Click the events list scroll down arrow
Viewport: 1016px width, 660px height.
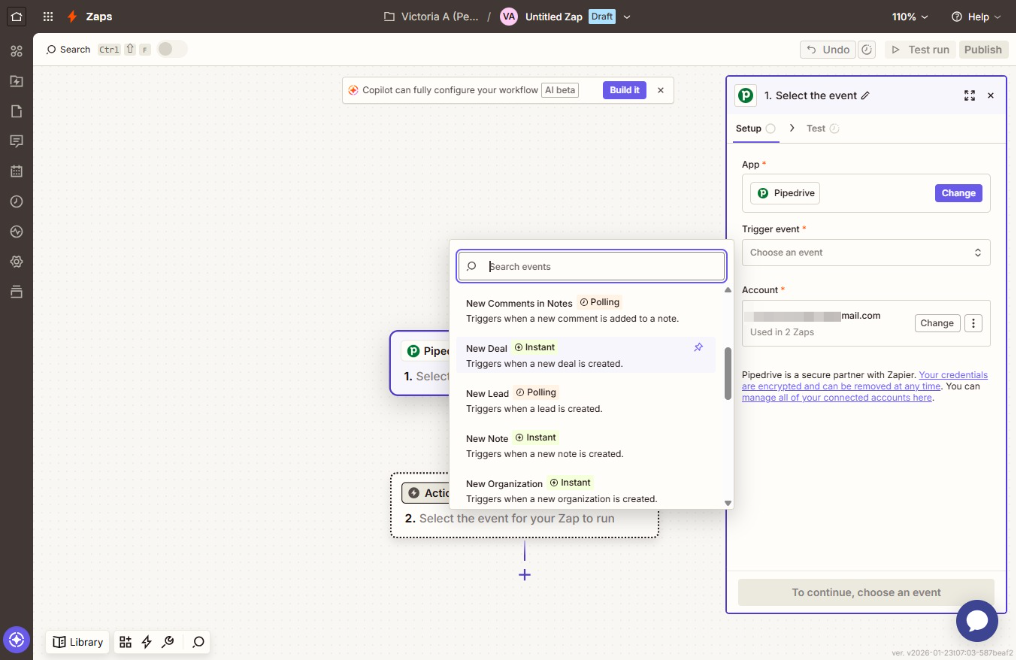(728, 503)
